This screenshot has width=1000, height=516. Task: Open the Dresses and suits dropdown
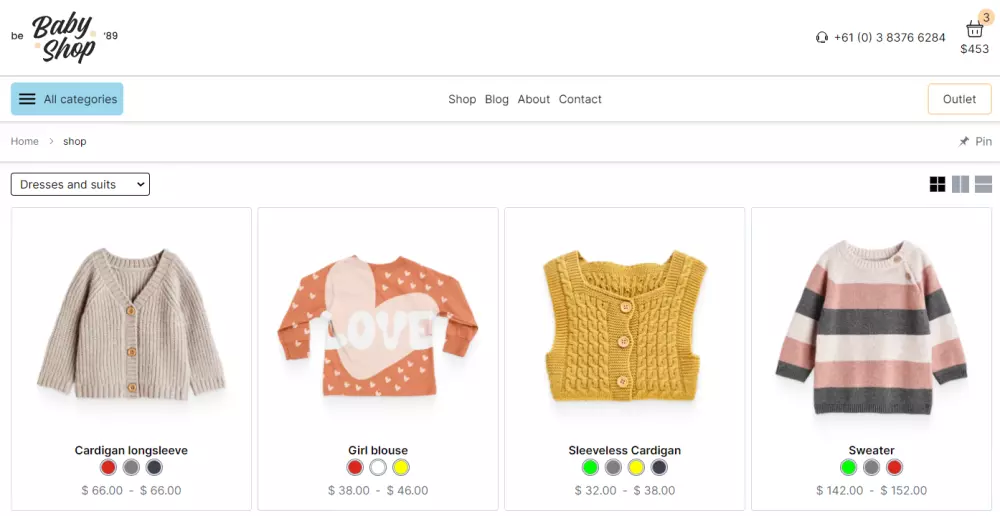point(80,184)
